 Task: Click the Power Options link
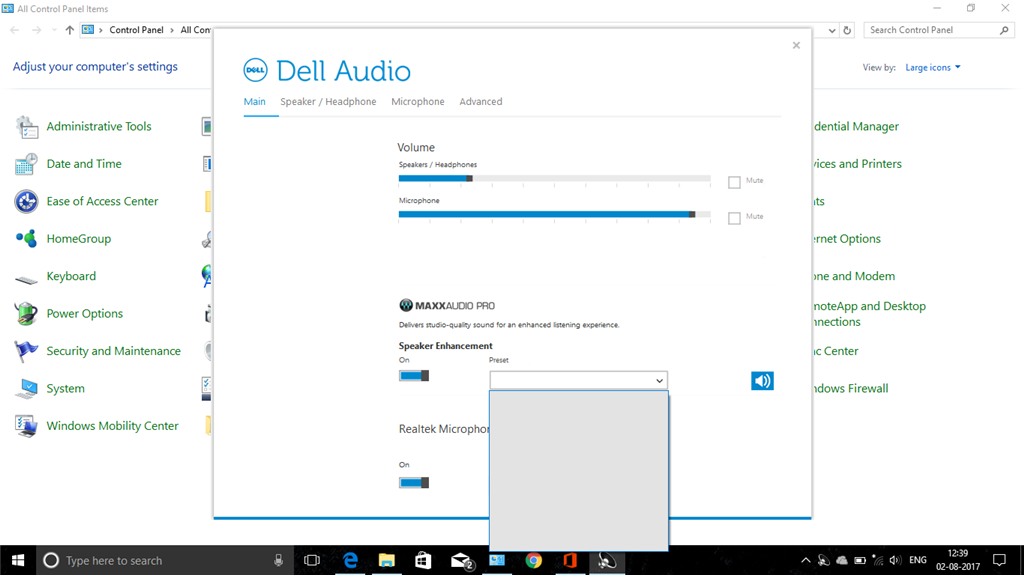pyautogui.click(x=84, y=314)
